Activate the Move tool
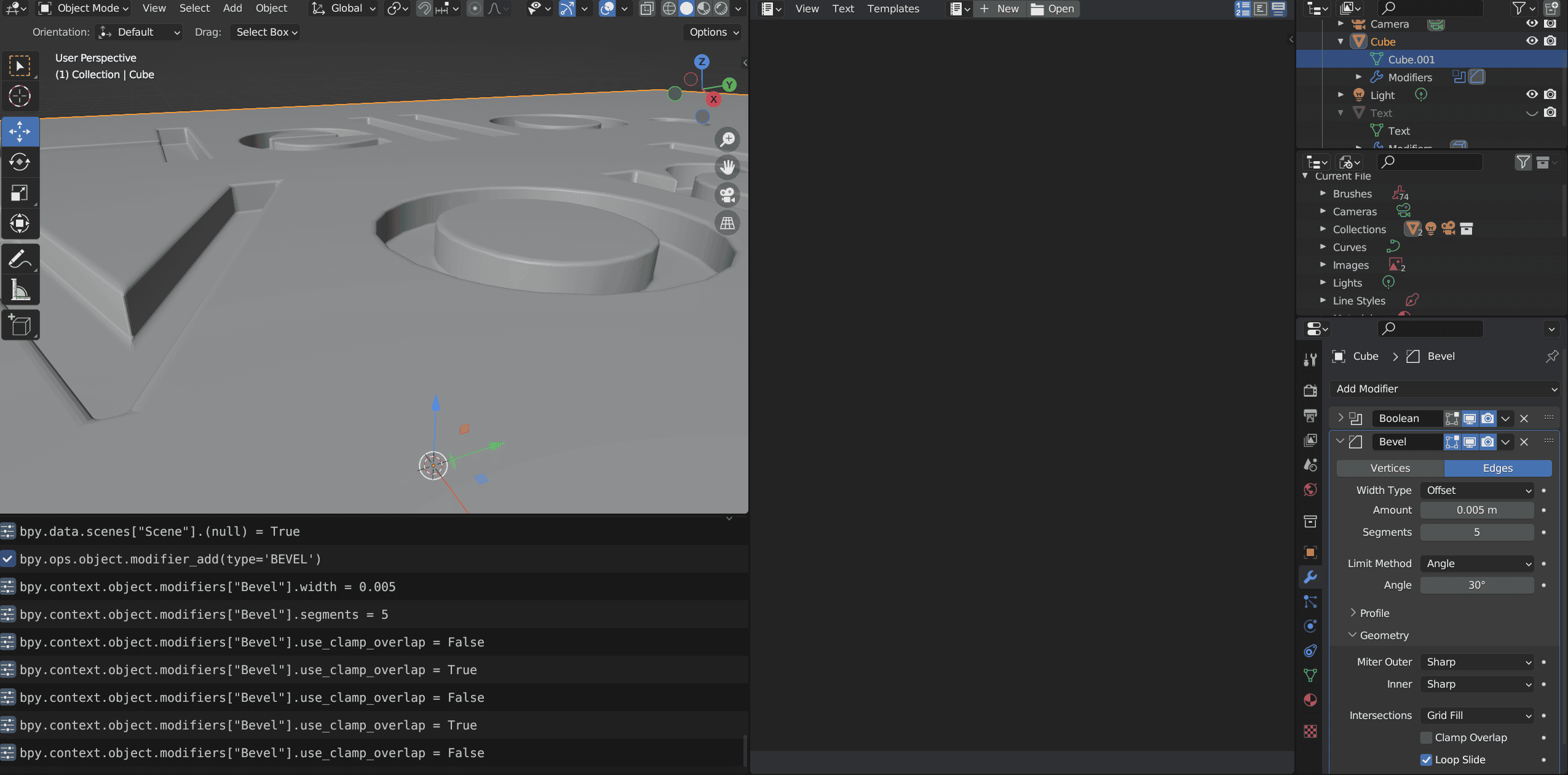1568x775 pixels. 20,132
